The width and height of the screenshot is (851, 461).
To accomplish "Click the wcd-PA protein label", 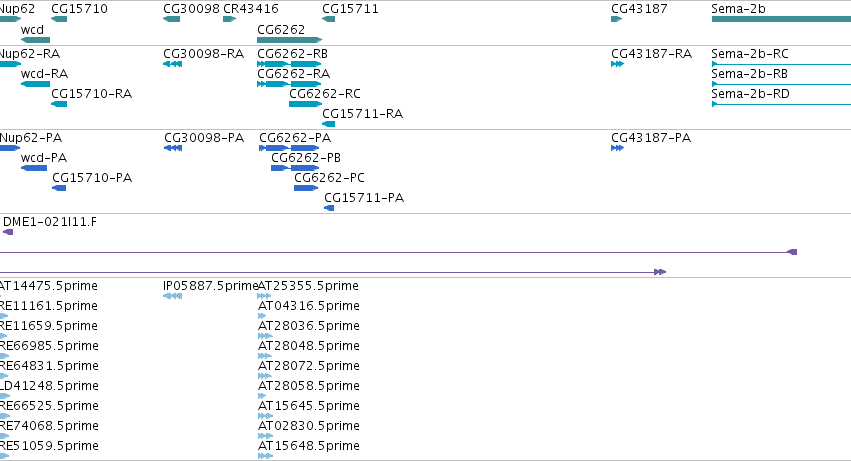I will pos(44,158).
